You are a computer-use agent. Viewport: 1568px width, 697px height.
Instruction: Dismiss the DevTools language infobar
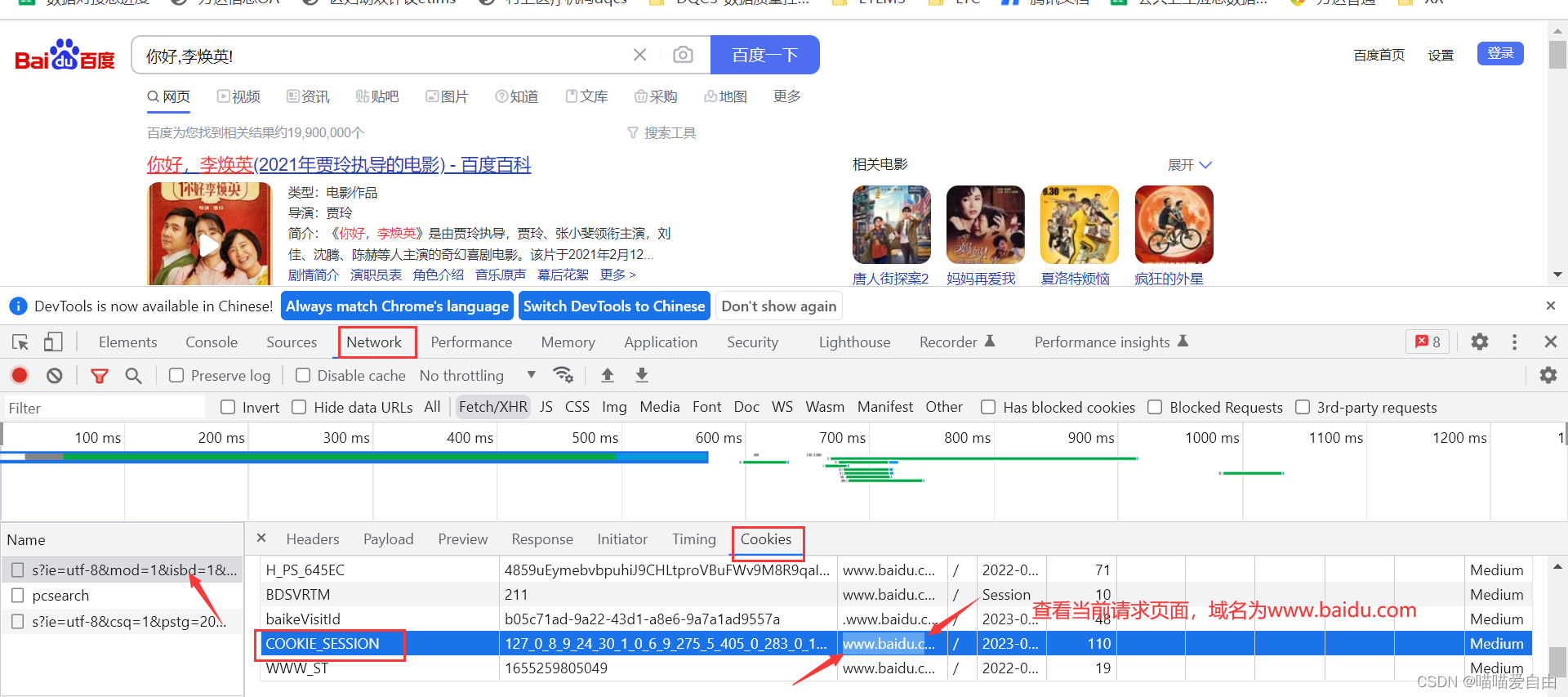point(1550,306)
